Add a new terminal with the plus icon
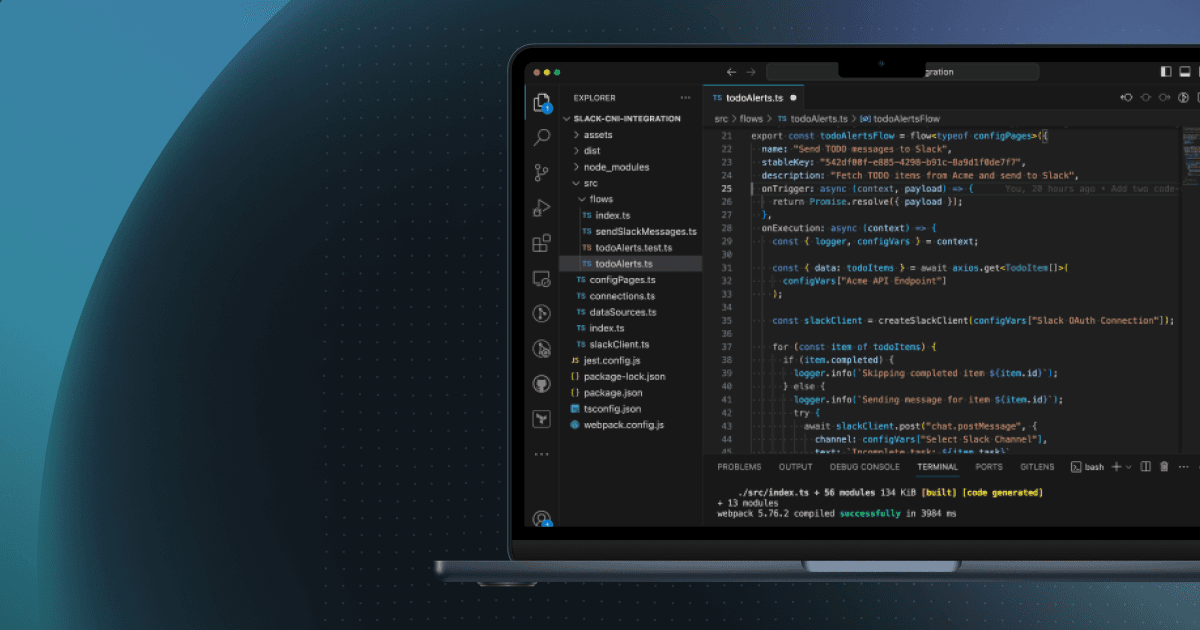 [x=1116, y=467]
